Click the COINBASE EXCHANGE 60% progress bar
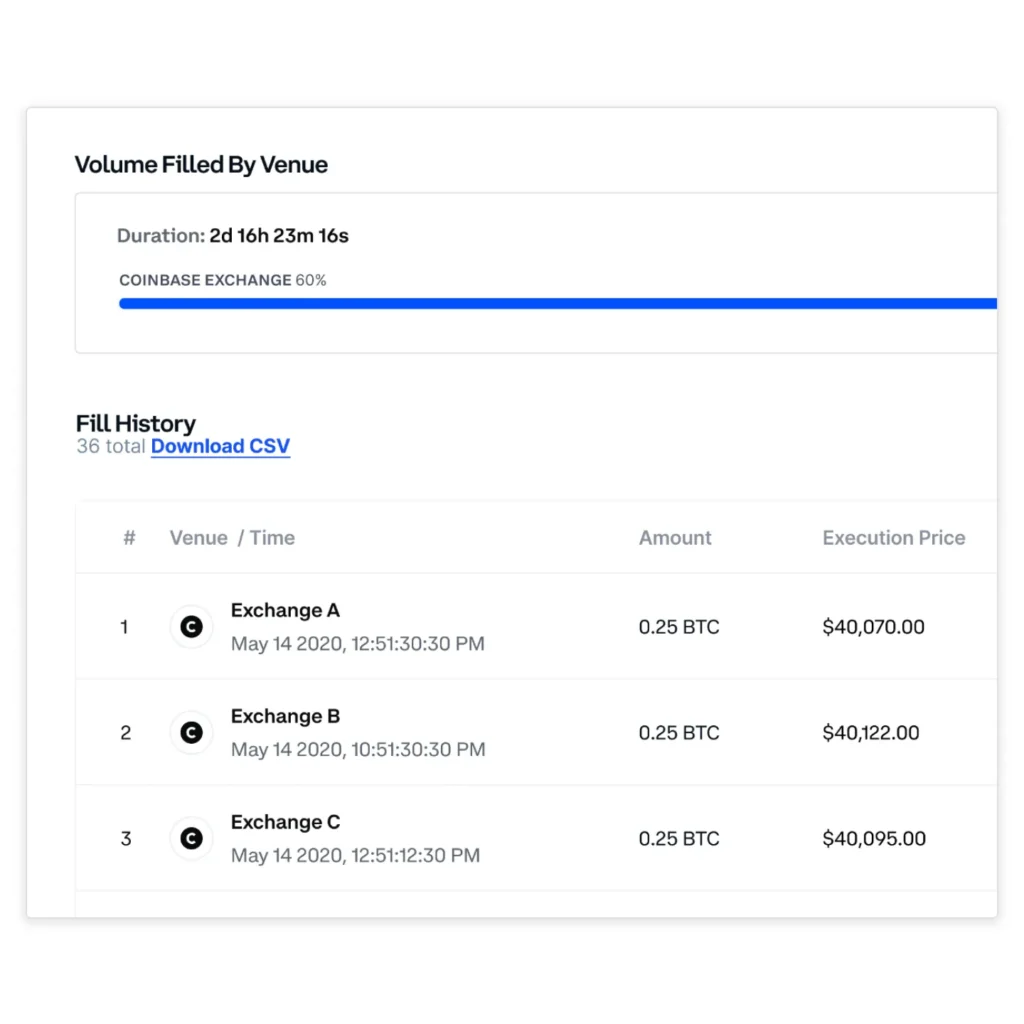 [x=560, y=303]
